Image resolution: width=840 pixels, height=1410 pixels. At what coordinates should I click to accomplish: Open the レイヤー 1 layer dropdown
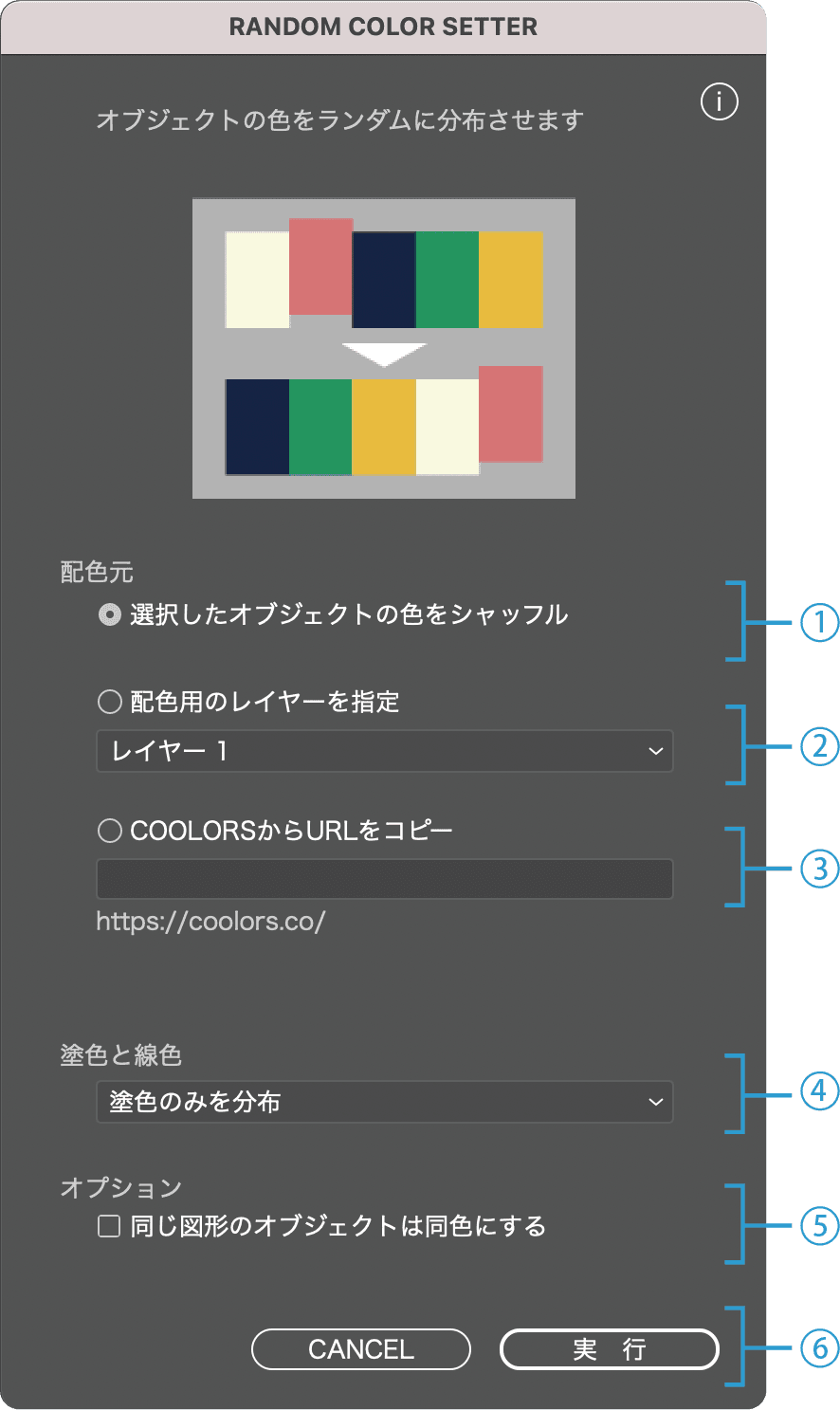pyautogui.click(x=384, y=751)
